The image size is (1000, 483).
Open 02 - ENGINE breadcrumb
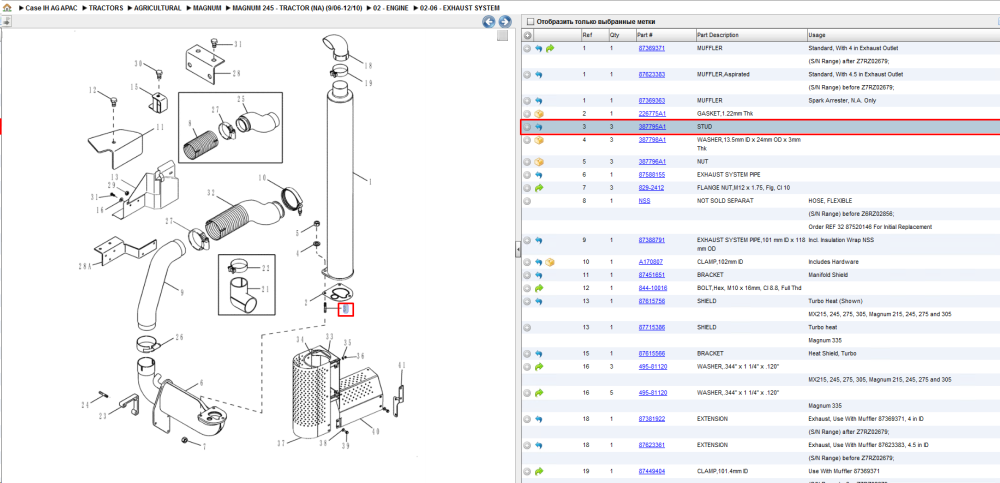tap(391, 8)
